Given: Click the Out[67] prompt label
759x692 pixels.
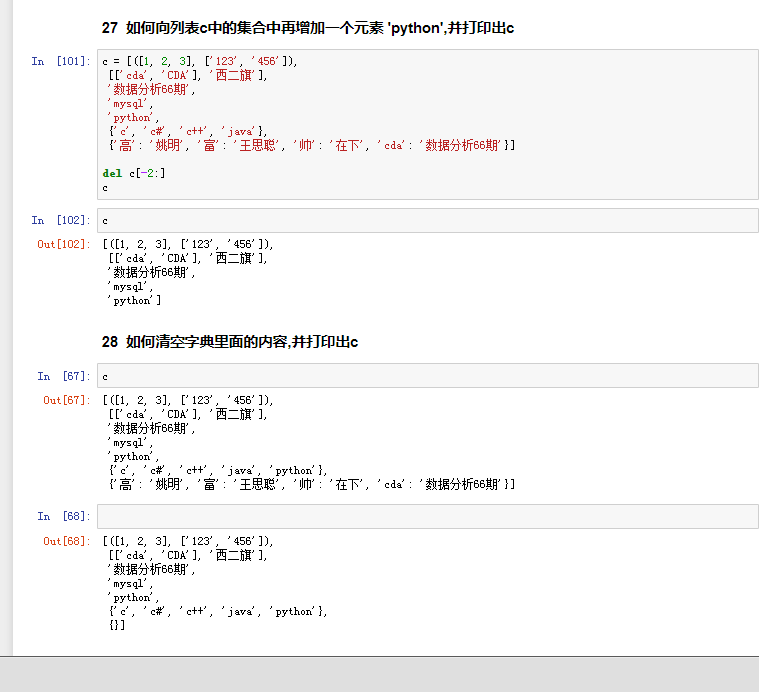Looking at the screenshot, I should [67, 400].
